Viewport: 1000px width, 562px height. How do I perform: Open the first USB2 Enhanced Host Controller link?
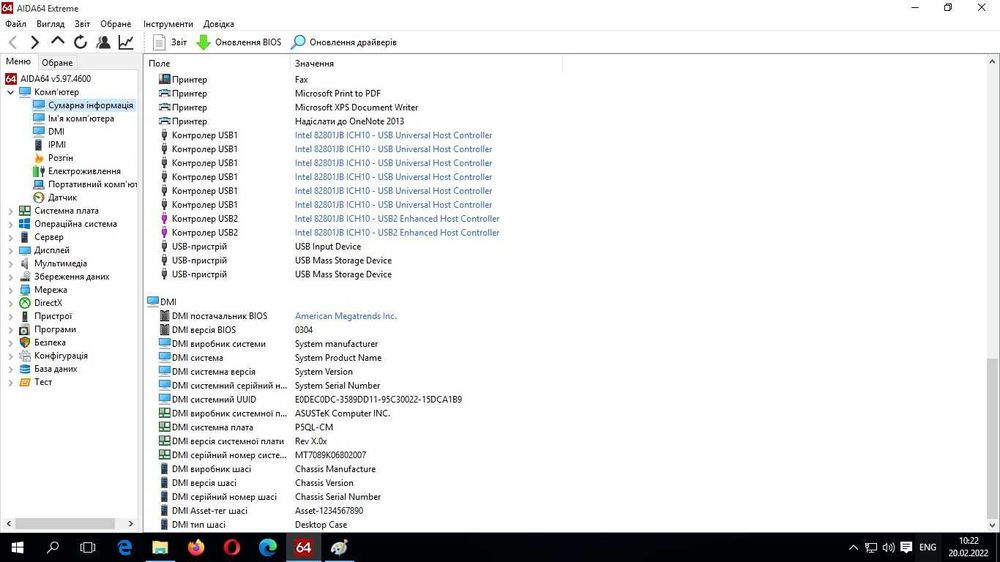coord(397,219)
